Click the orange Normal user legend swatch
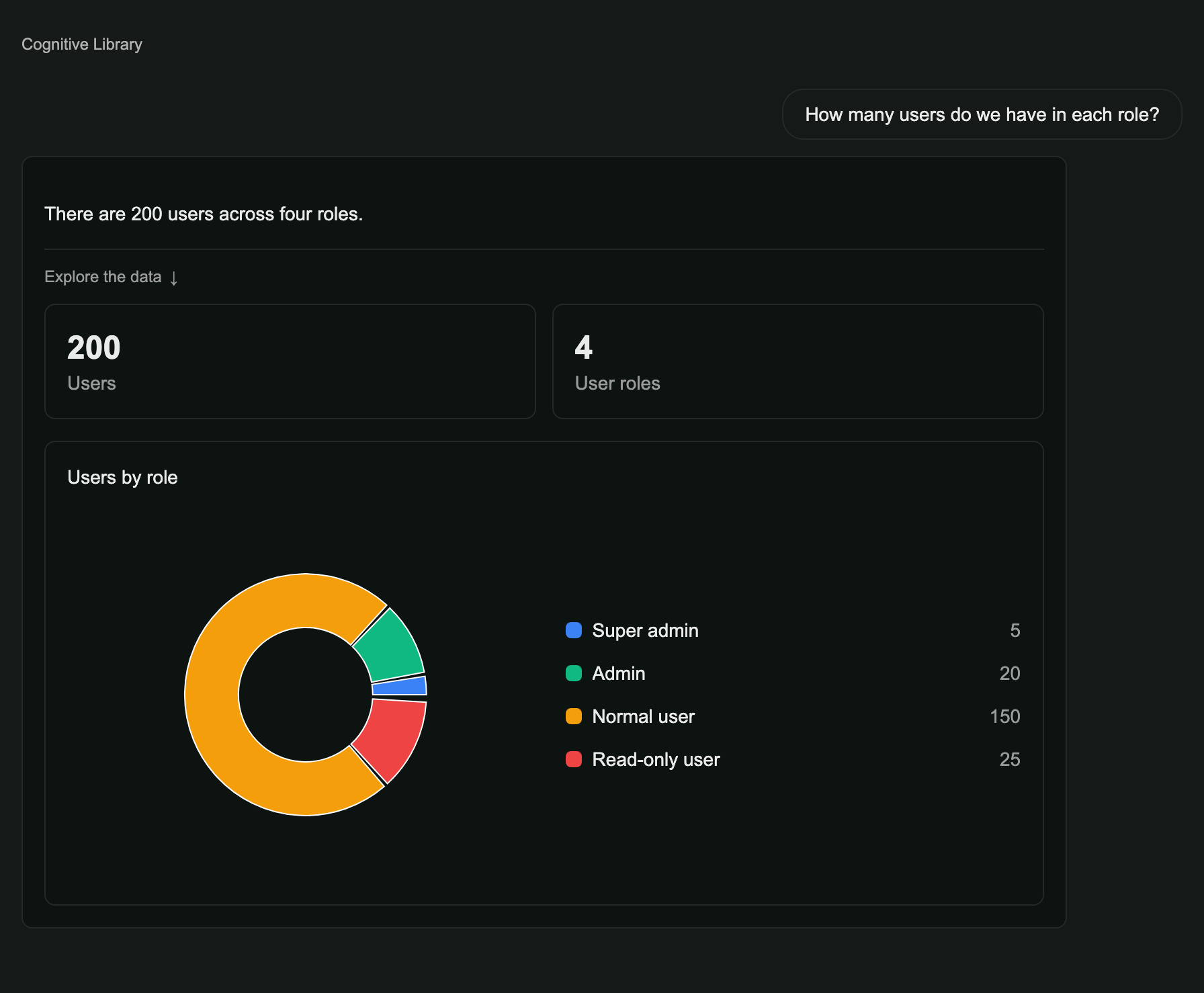The width and height of the screenshot is (1204, 993). coord(574,716)
